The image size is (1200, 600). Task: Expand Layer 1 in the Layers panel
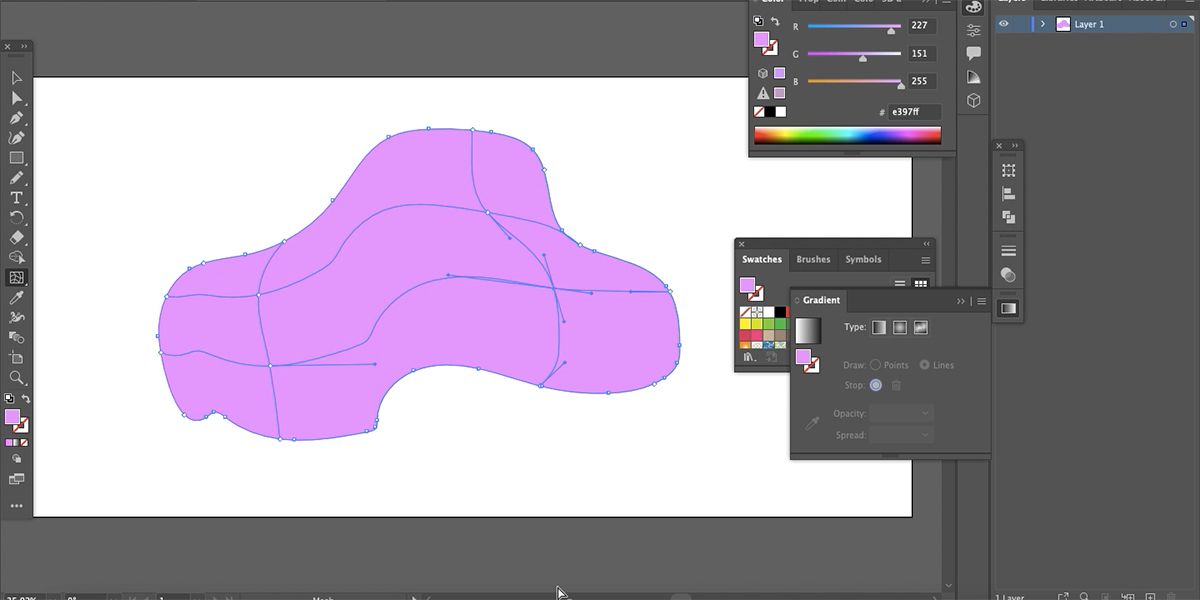tap(1043, 23)
